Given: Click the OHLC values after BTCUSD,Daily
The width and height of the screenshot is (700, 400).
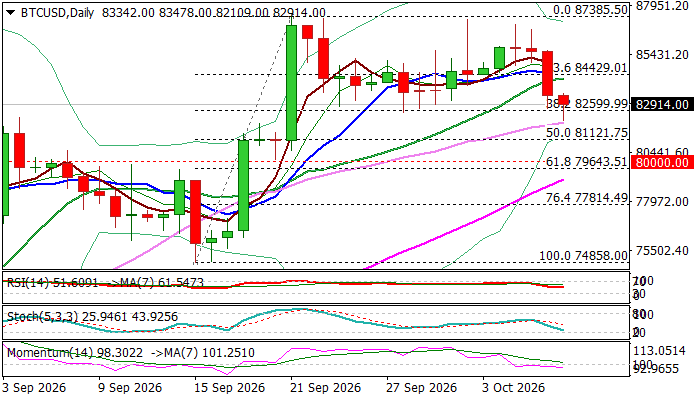Looking at the screenshot, I should [213, 12].
